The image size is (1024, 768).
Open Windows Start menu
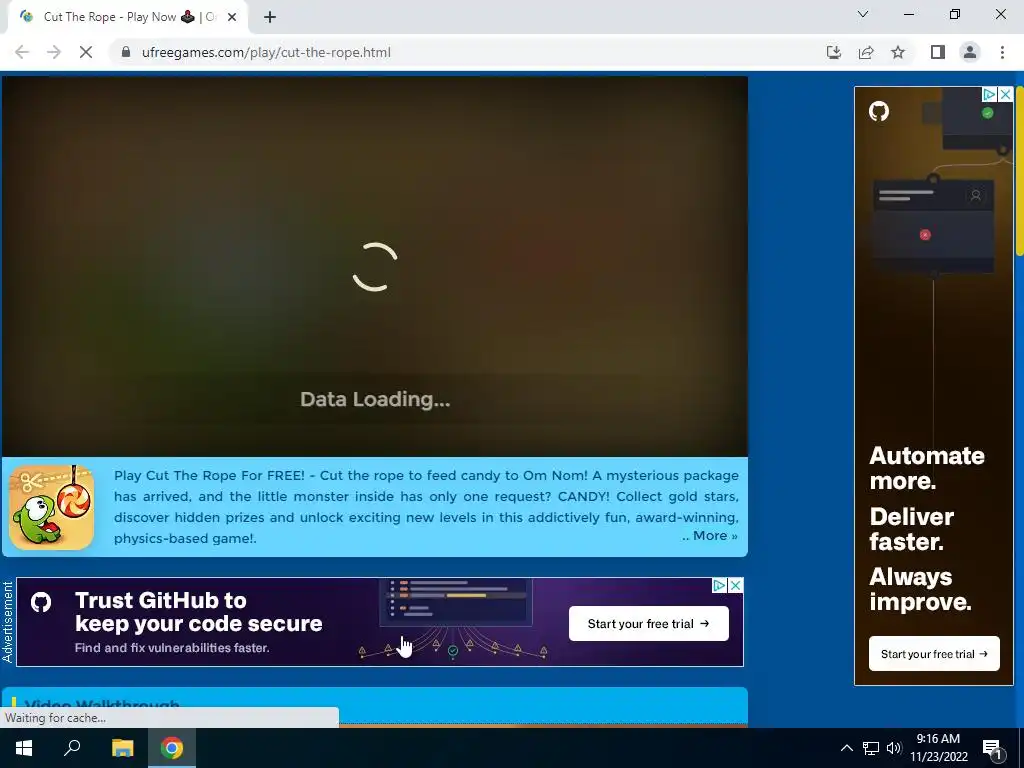24,748
